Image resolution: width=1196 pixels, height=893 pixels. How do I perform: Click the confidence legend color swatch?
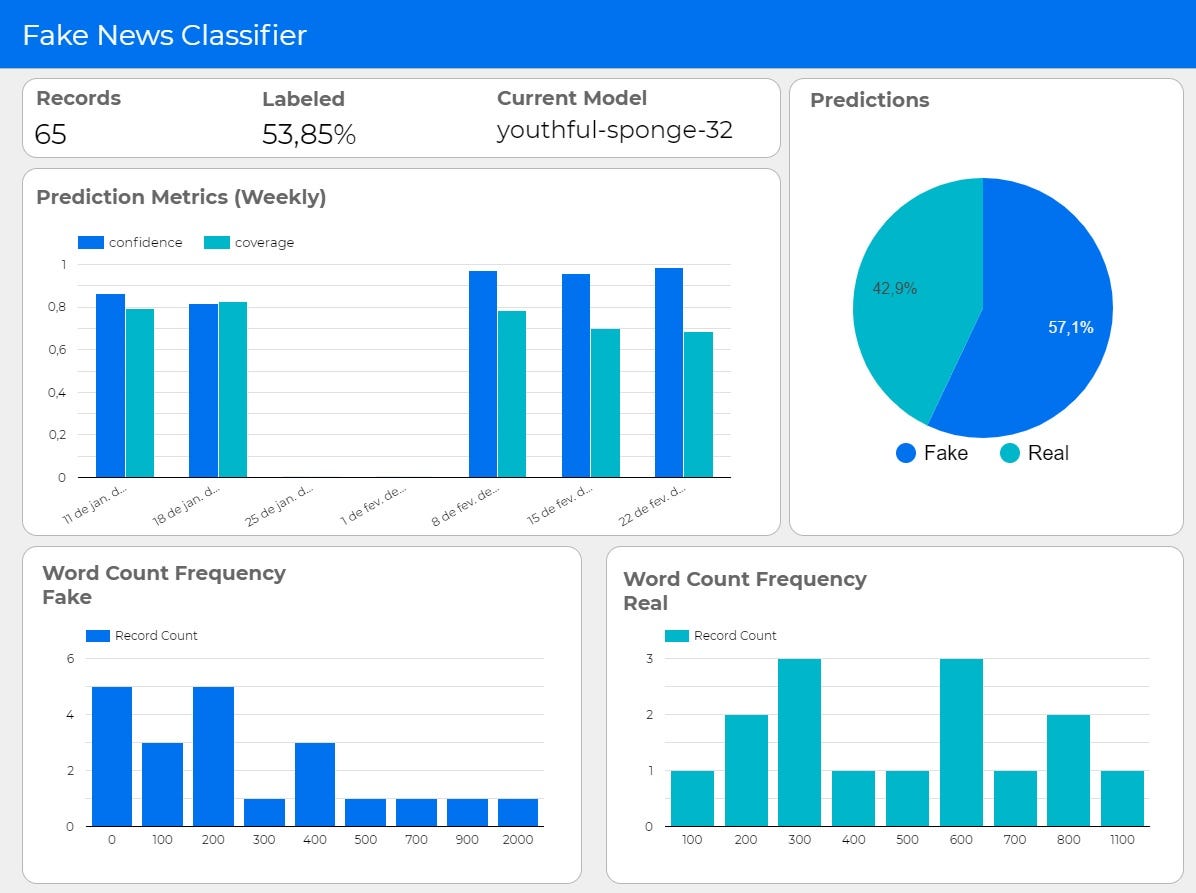[91, 243]
